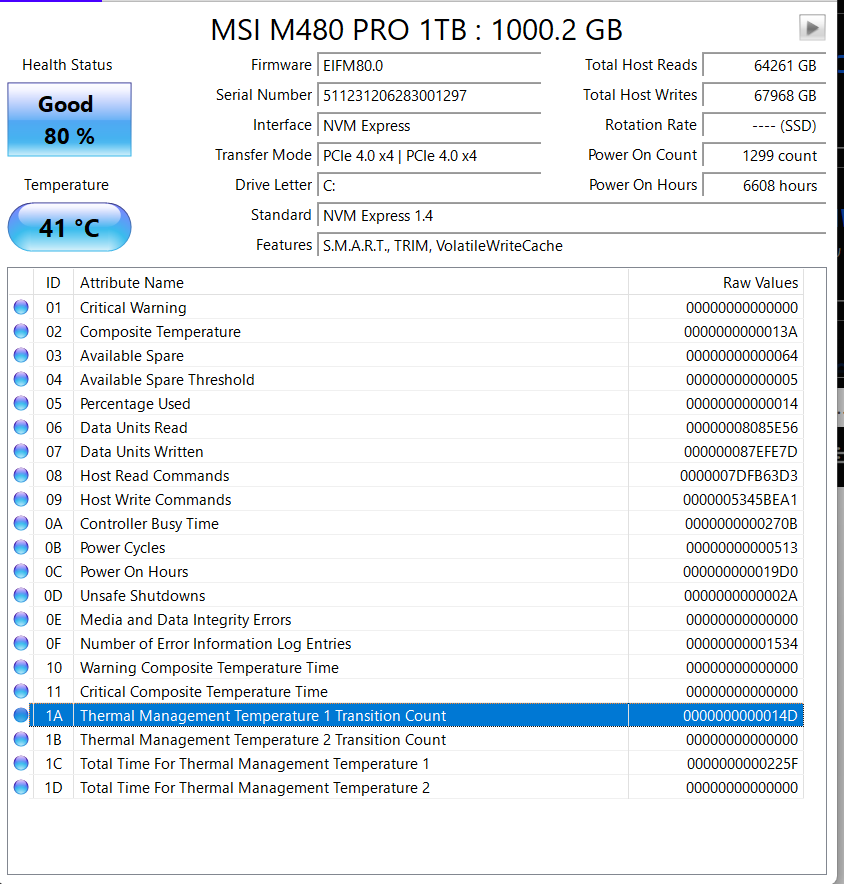
Task: Click the Power On Count value box
Action: pyautogui.click(x=763, y=156)
